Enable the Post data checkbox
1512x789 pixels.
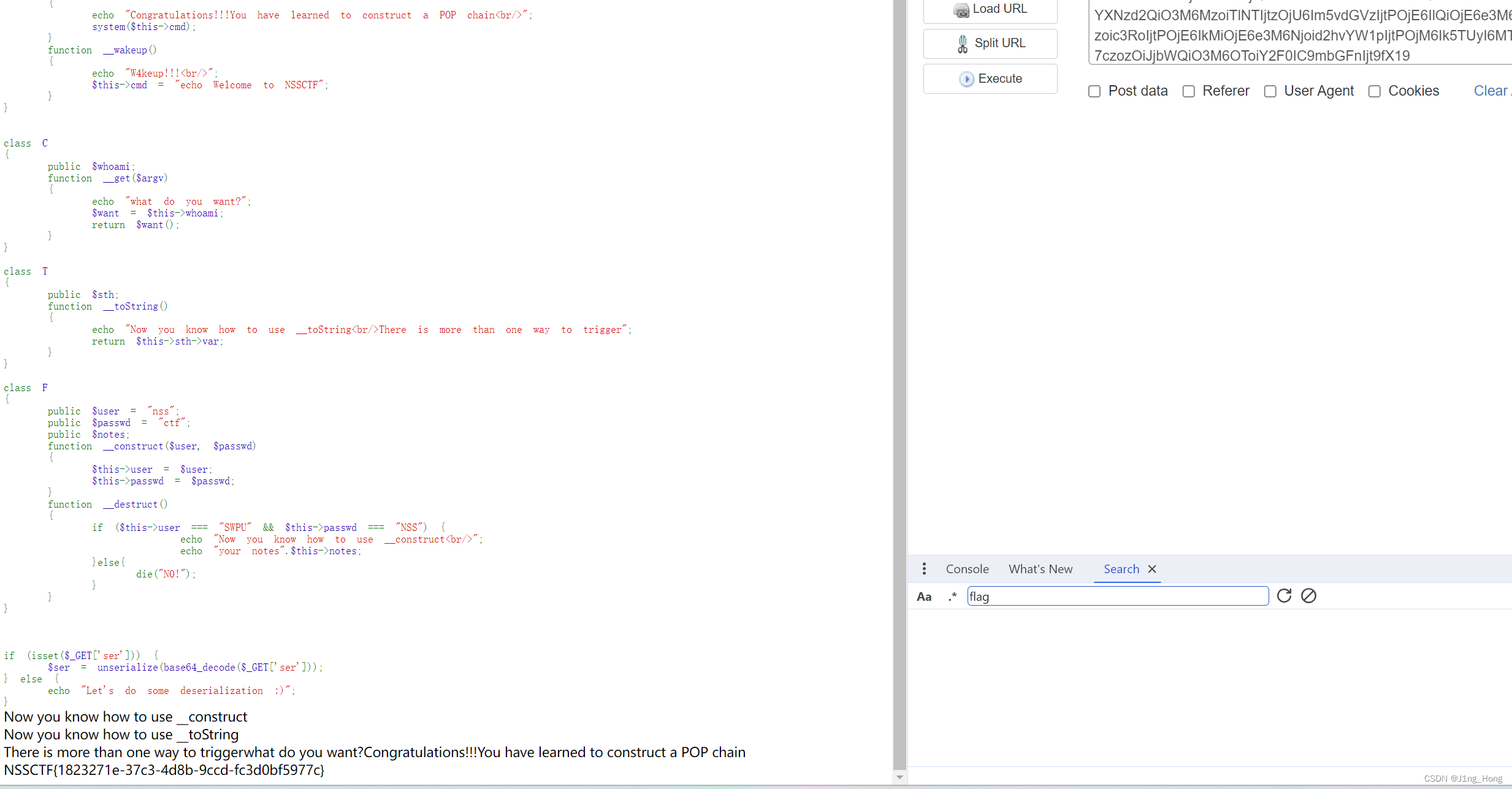pos(1094,91)
